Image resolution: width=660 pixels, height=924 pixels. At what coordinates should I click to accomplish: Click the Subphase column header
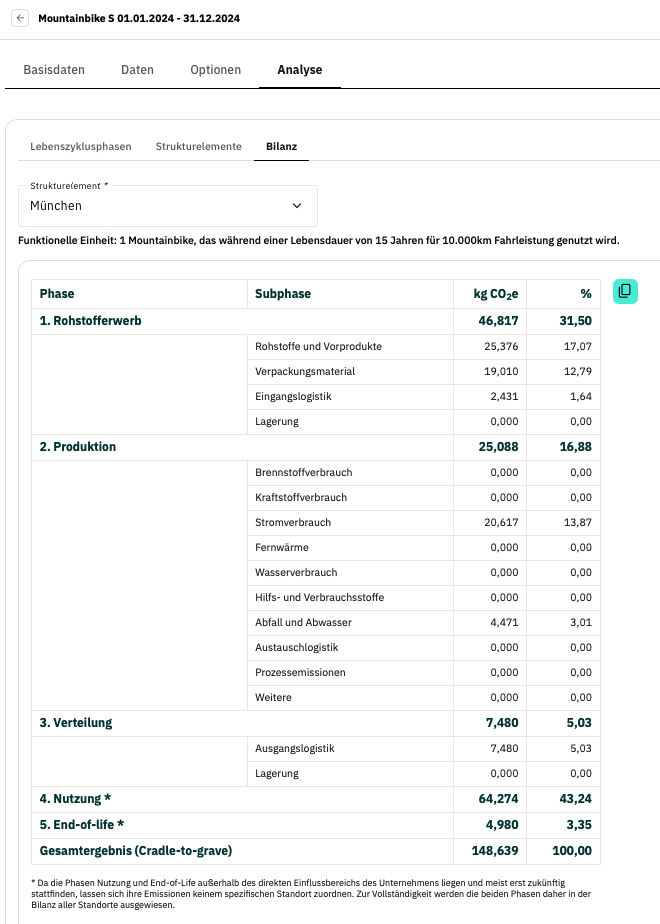click(283, 294)
